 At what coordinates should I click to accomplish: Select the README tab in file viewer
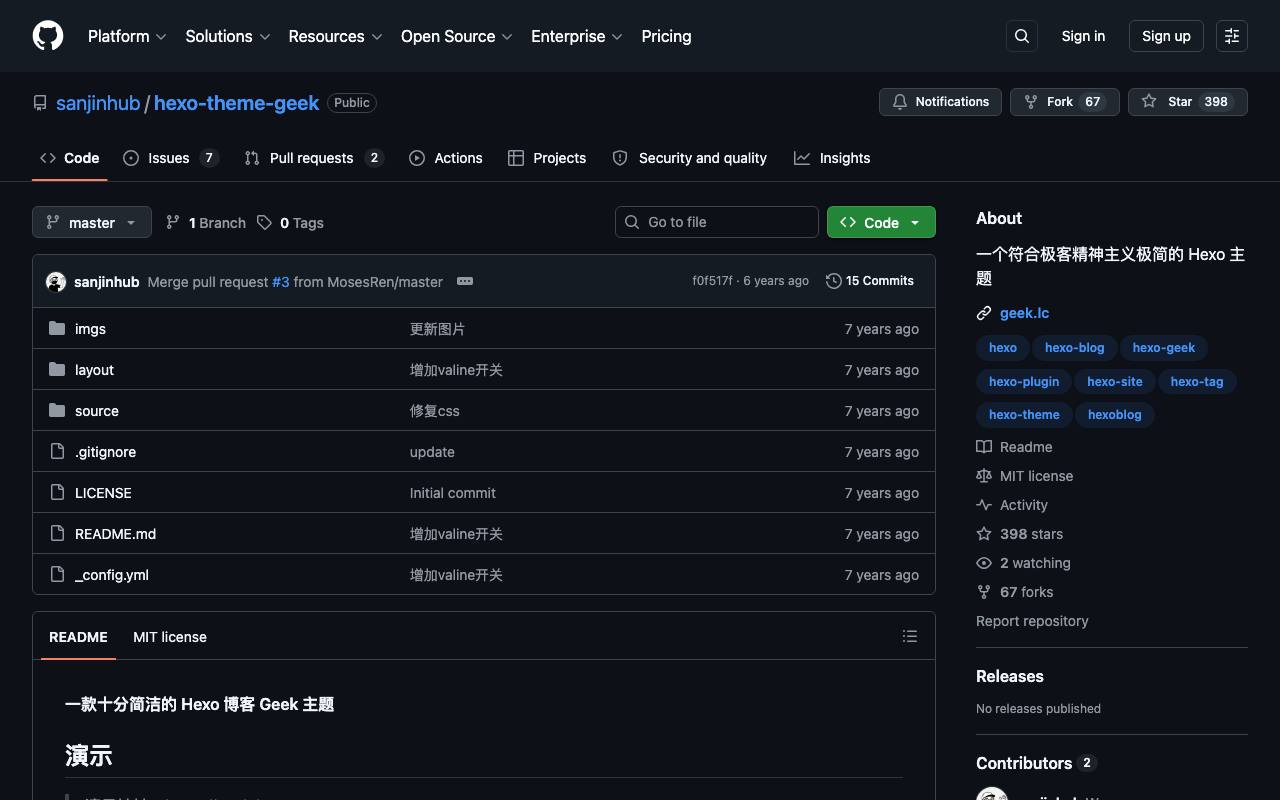78,637
